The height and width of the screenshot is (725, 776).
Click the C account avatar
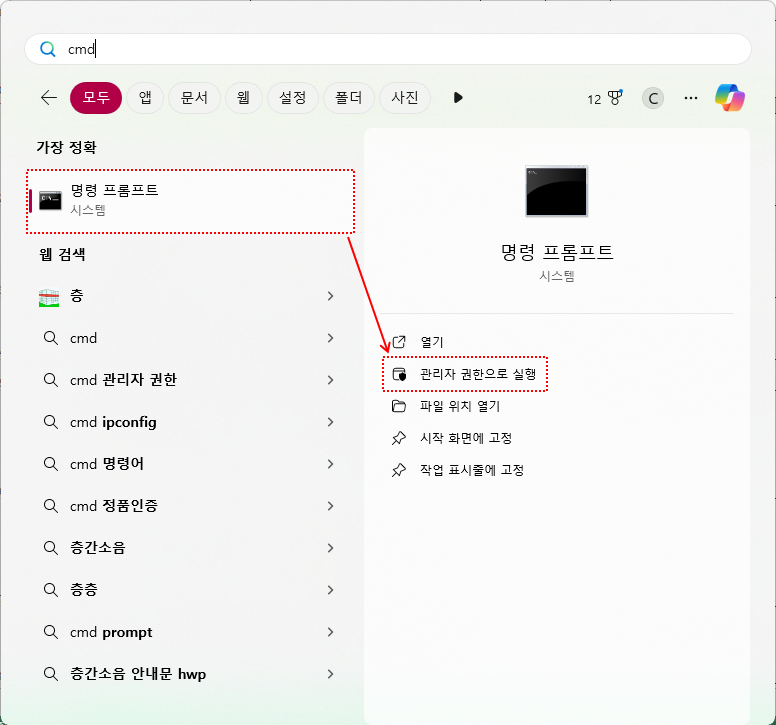coord(653,98)
